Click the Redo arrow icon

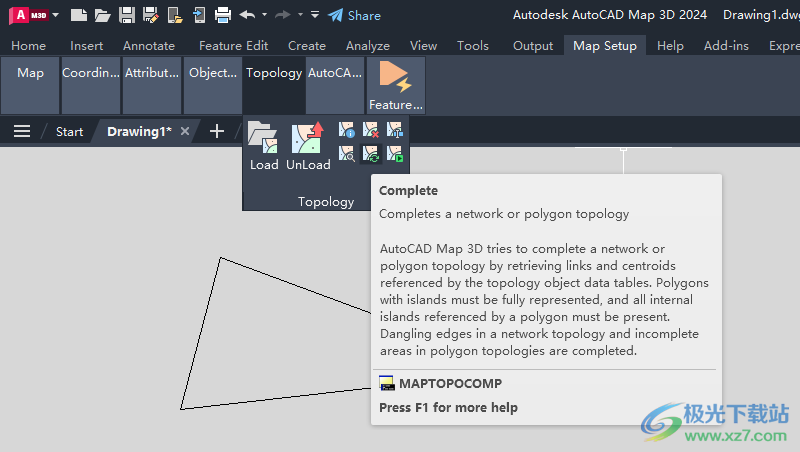click(x=283, y=15)
